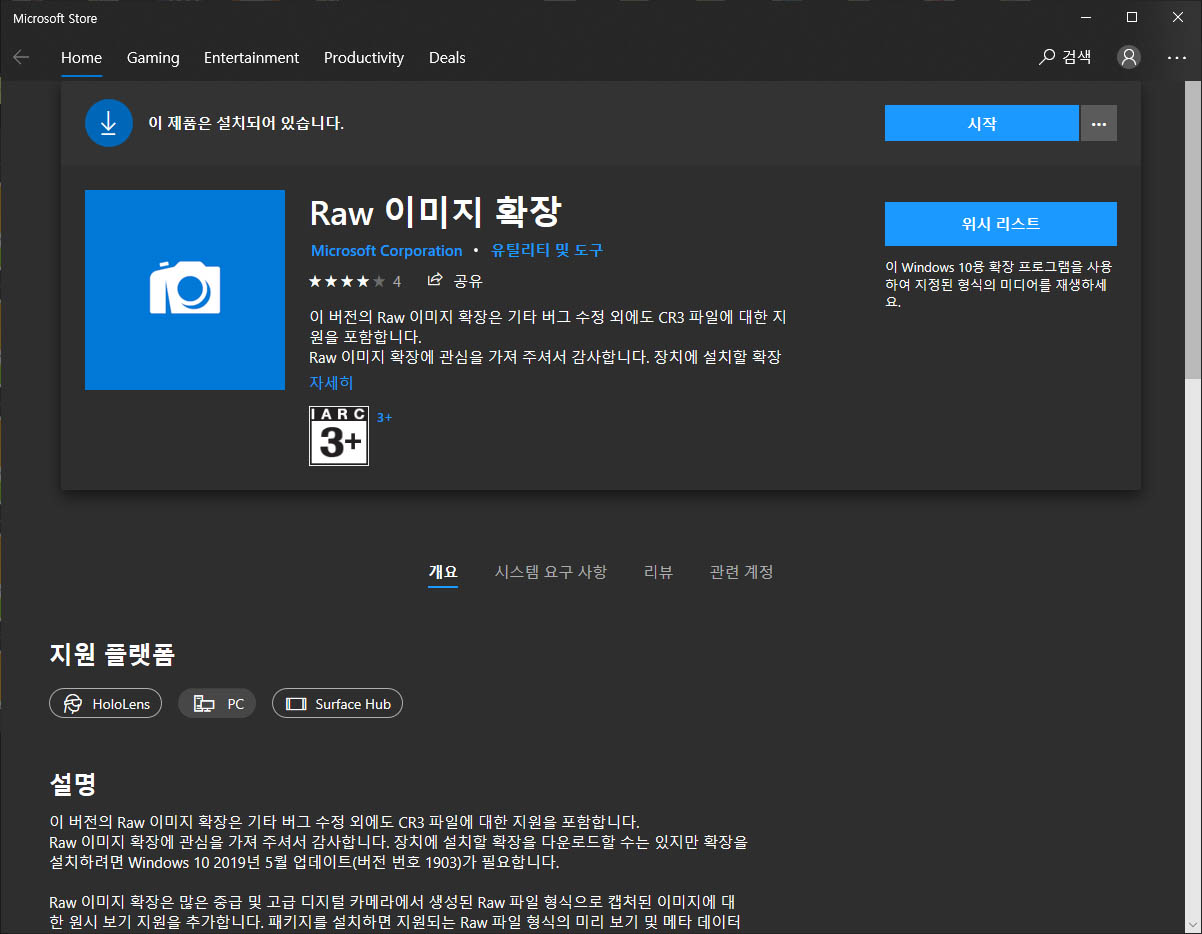Add to 위시 리스트

tap(1001, 224)
